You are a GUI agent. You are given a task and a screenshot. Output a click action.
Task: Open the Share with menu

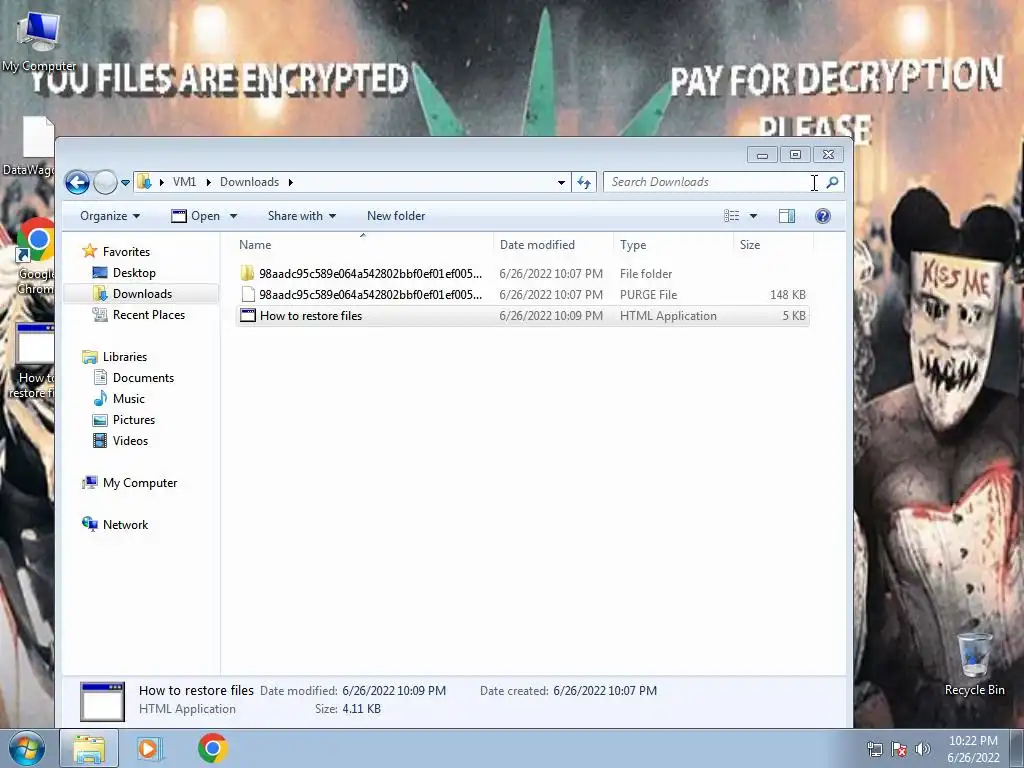tap(302, 216)
